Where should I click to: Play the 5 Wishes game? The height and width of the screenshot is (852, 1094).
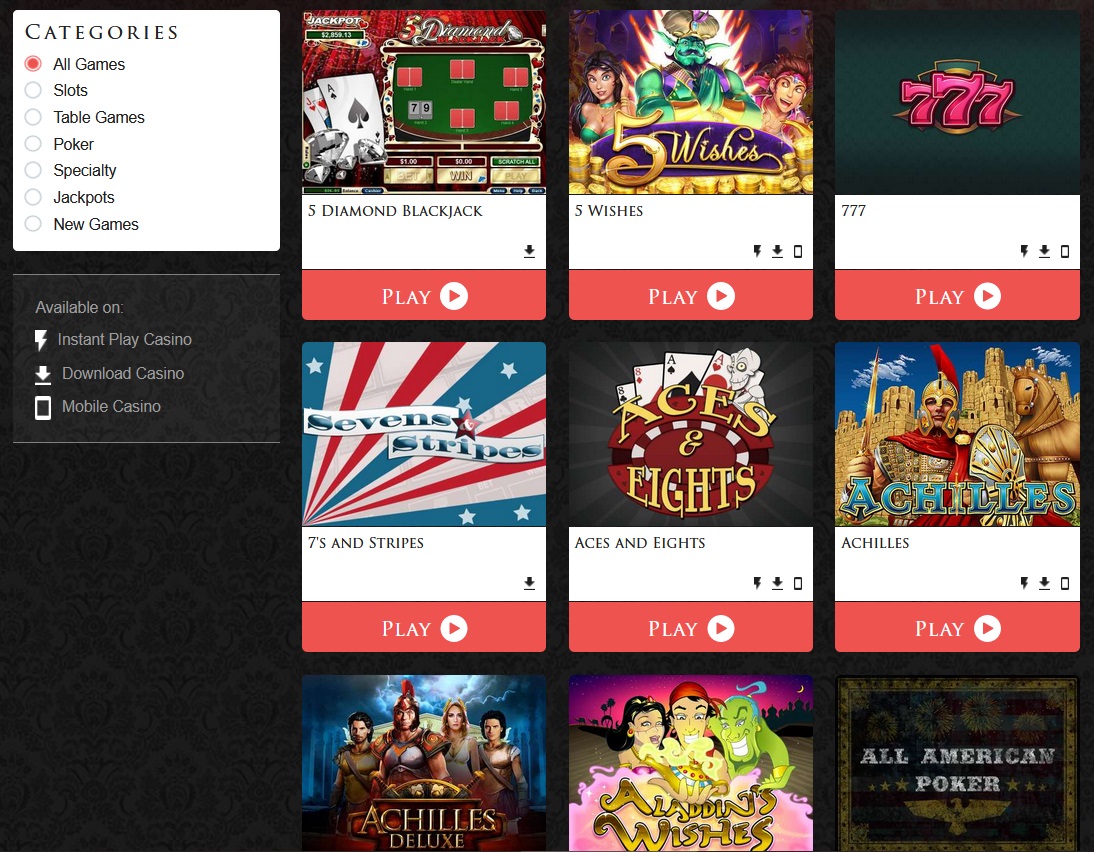[x=691, y=296]
